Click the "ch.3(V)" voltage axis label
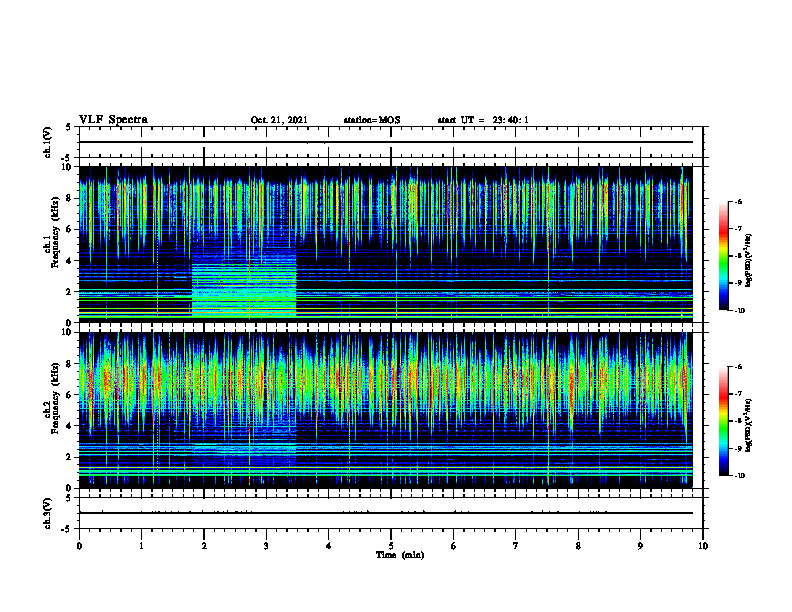The image size is (792, 612). click(x=47, y=513)
